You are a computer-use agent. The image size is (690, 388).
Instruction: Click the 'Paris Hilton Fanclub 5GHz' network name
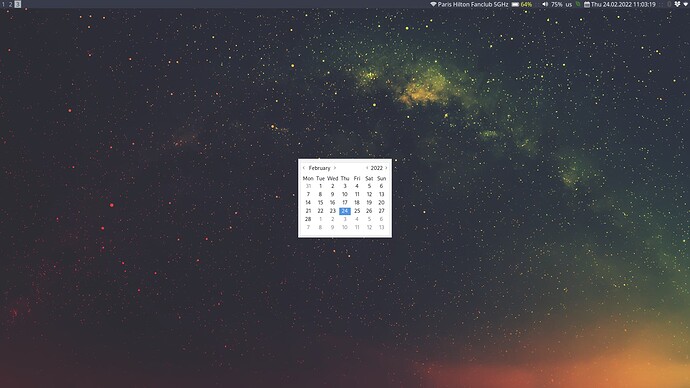(473, 4)
